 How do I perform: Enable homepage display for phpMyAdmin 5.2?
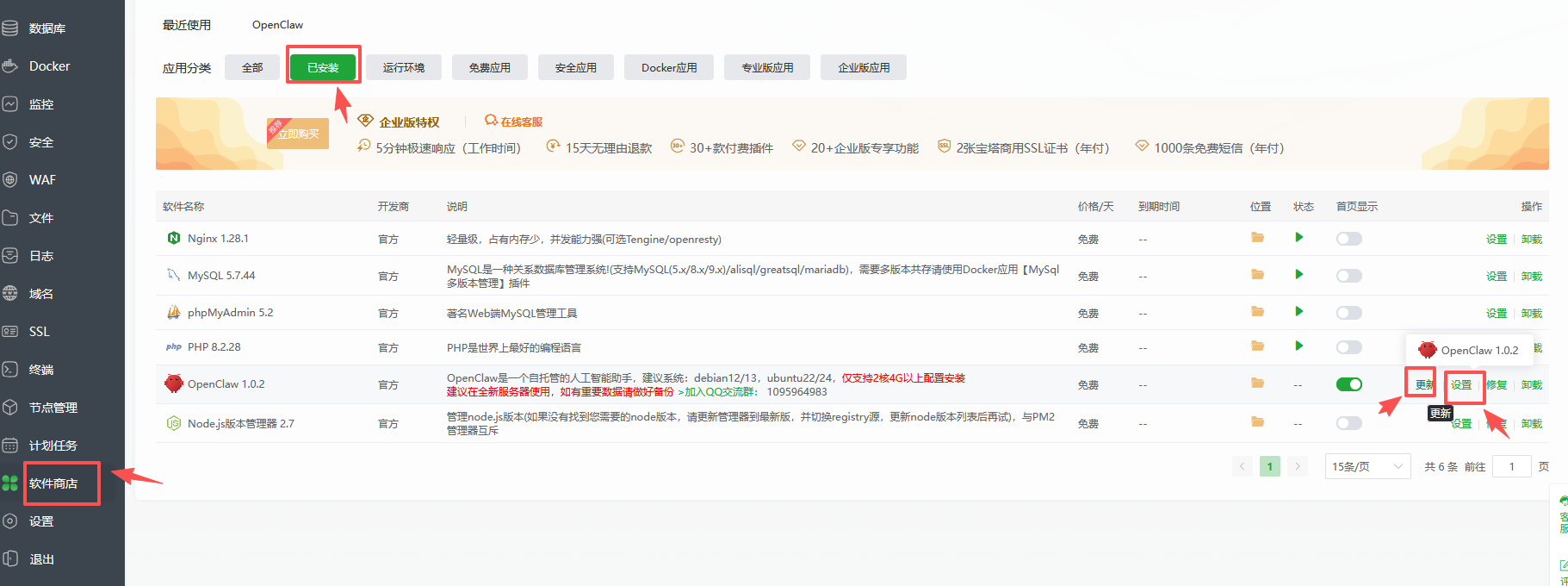point(1348,313)
